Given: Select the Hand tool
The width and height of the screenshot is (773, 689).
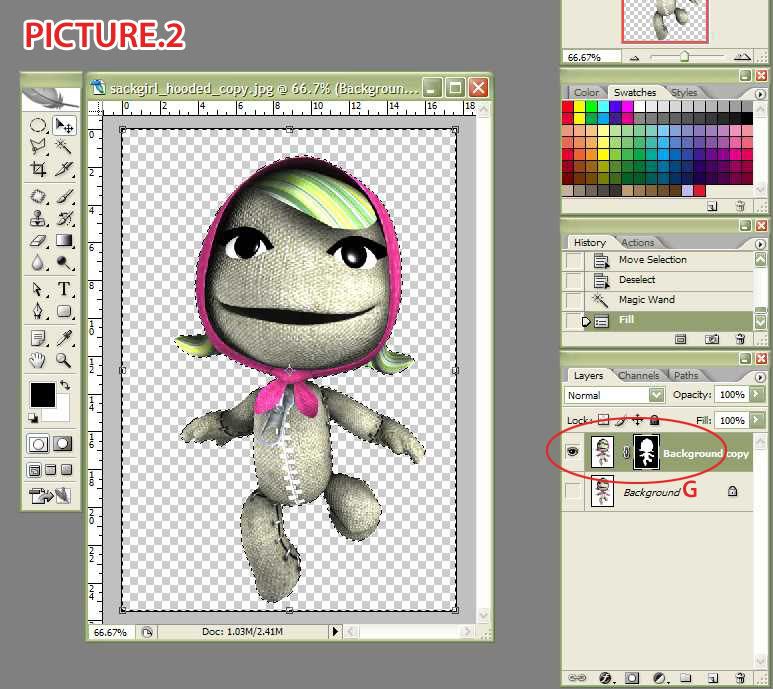Looking at the screenshot, I should (38, 360).
